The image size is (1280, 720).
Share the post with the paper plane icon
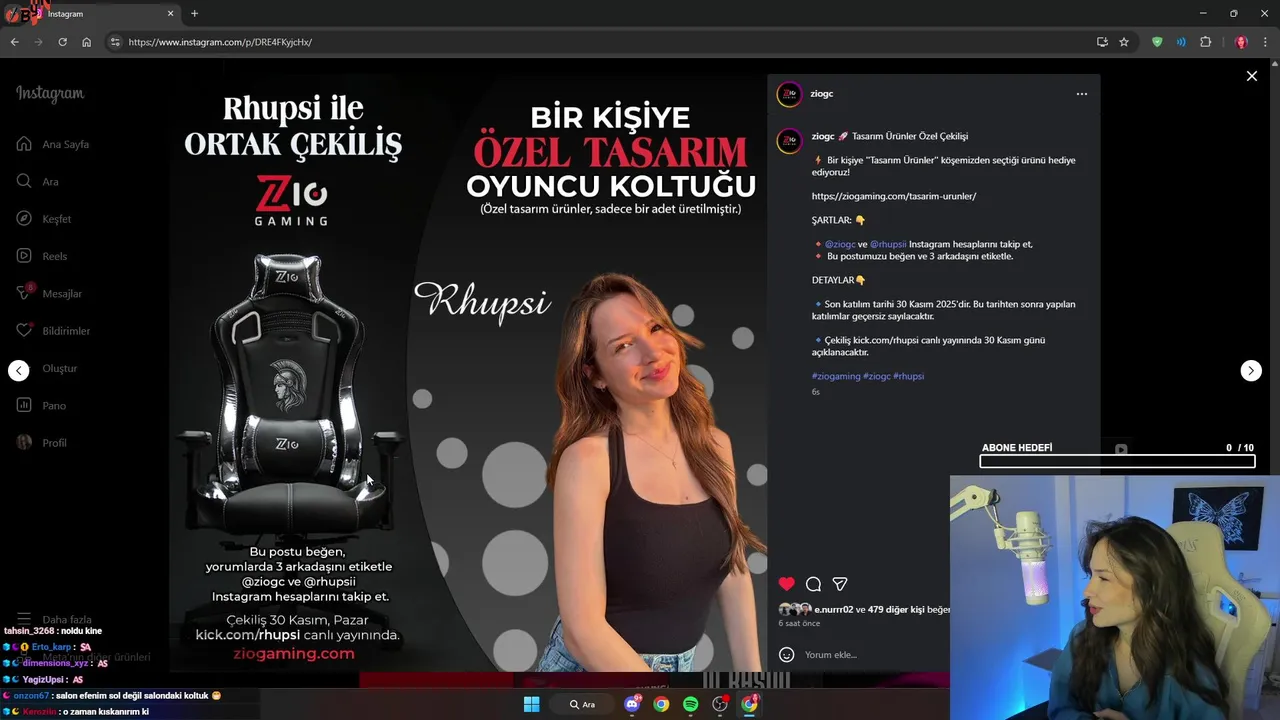(840, 584)
